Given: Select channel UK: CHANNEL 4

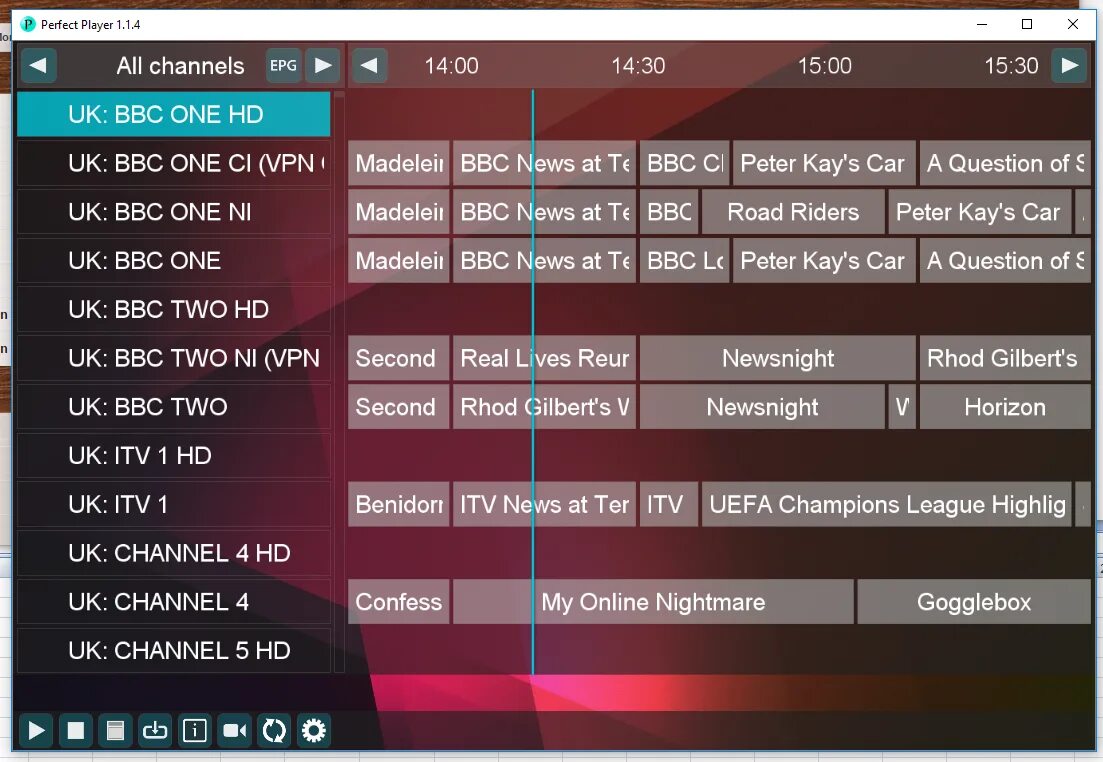Looking at the screenshot, I should click(x=174, y=602).
